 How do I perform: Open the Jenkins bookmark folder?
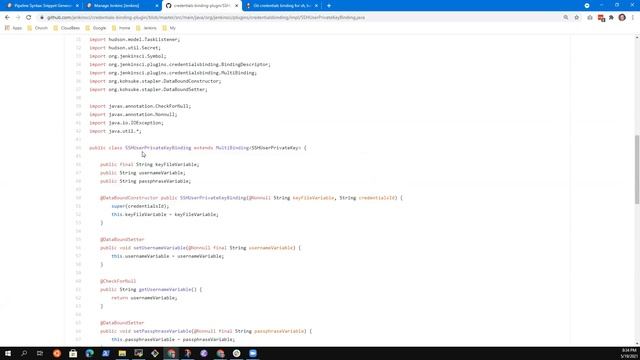pos(146,28)
